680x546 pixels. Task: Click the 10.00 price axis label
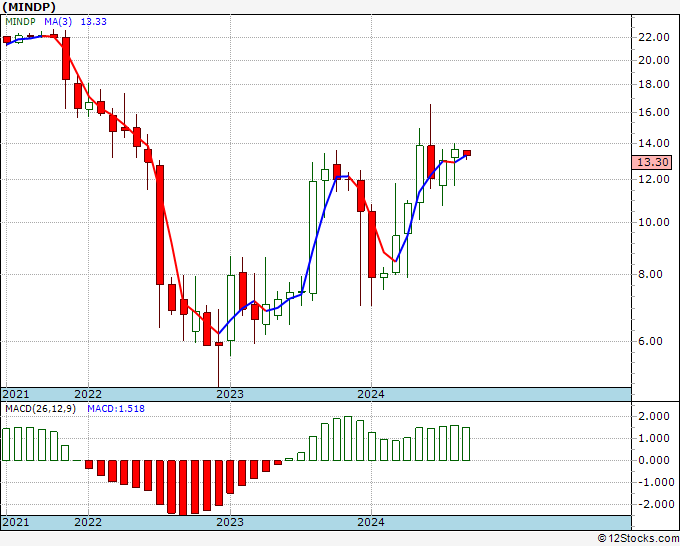pos(654,222)
